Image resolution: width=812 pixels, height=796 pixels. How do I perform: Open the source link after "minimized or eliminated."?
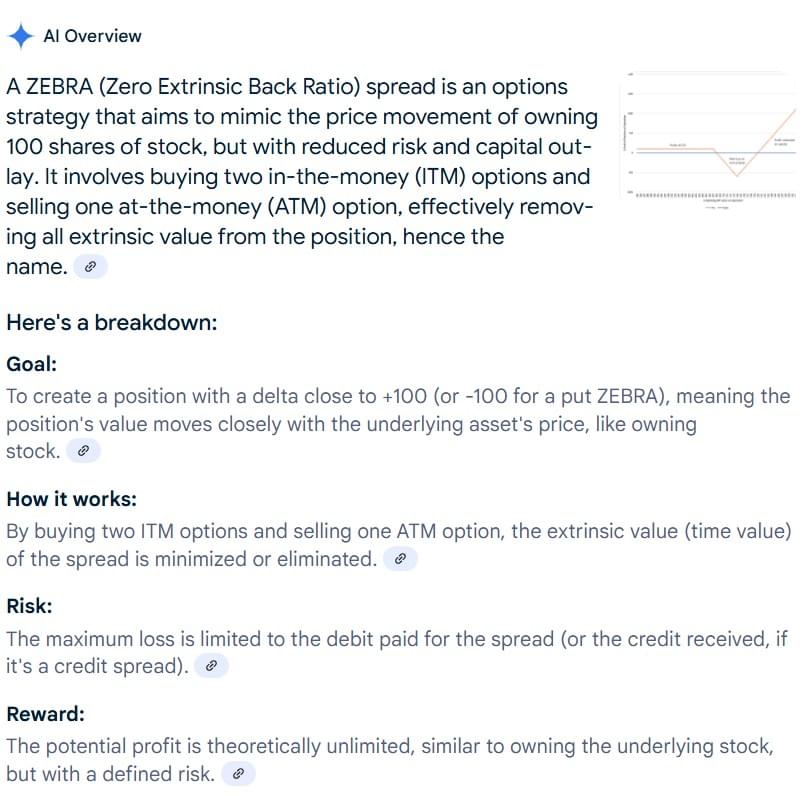point(400,559)
